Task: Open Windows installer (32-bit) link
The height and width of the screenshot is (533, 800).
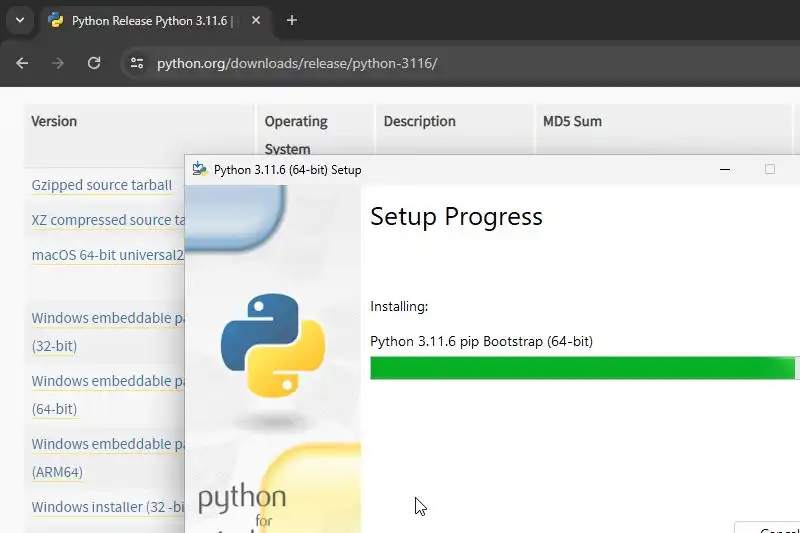Action: click(108, 507)
